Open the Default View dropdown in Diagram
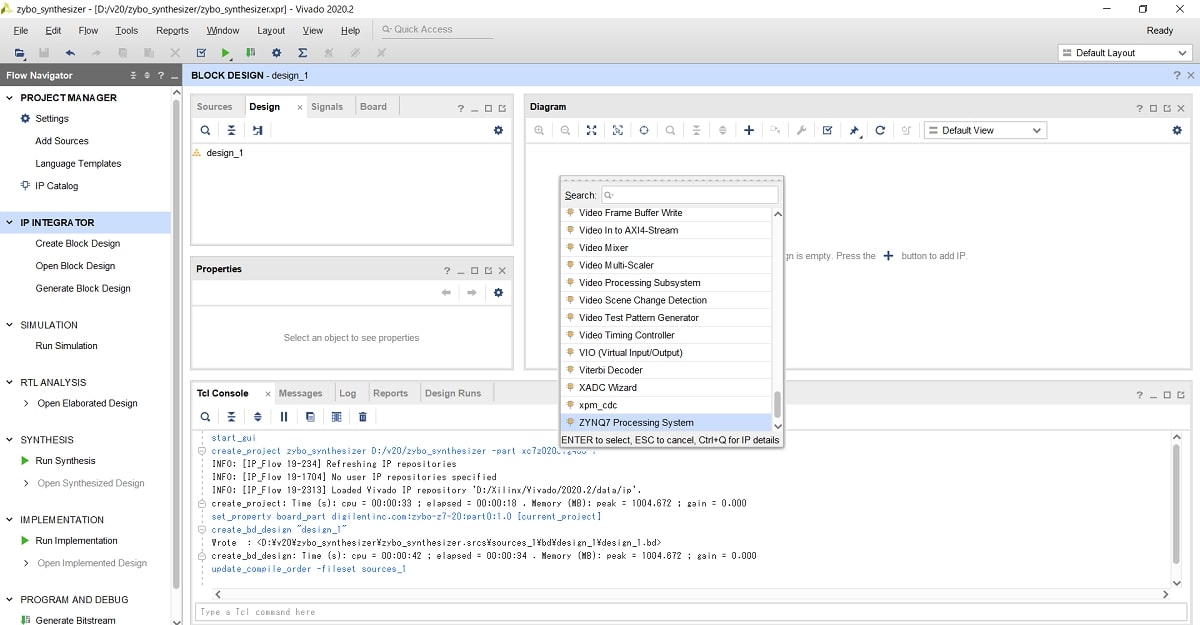1200x625 pixels. pos(984,130)
